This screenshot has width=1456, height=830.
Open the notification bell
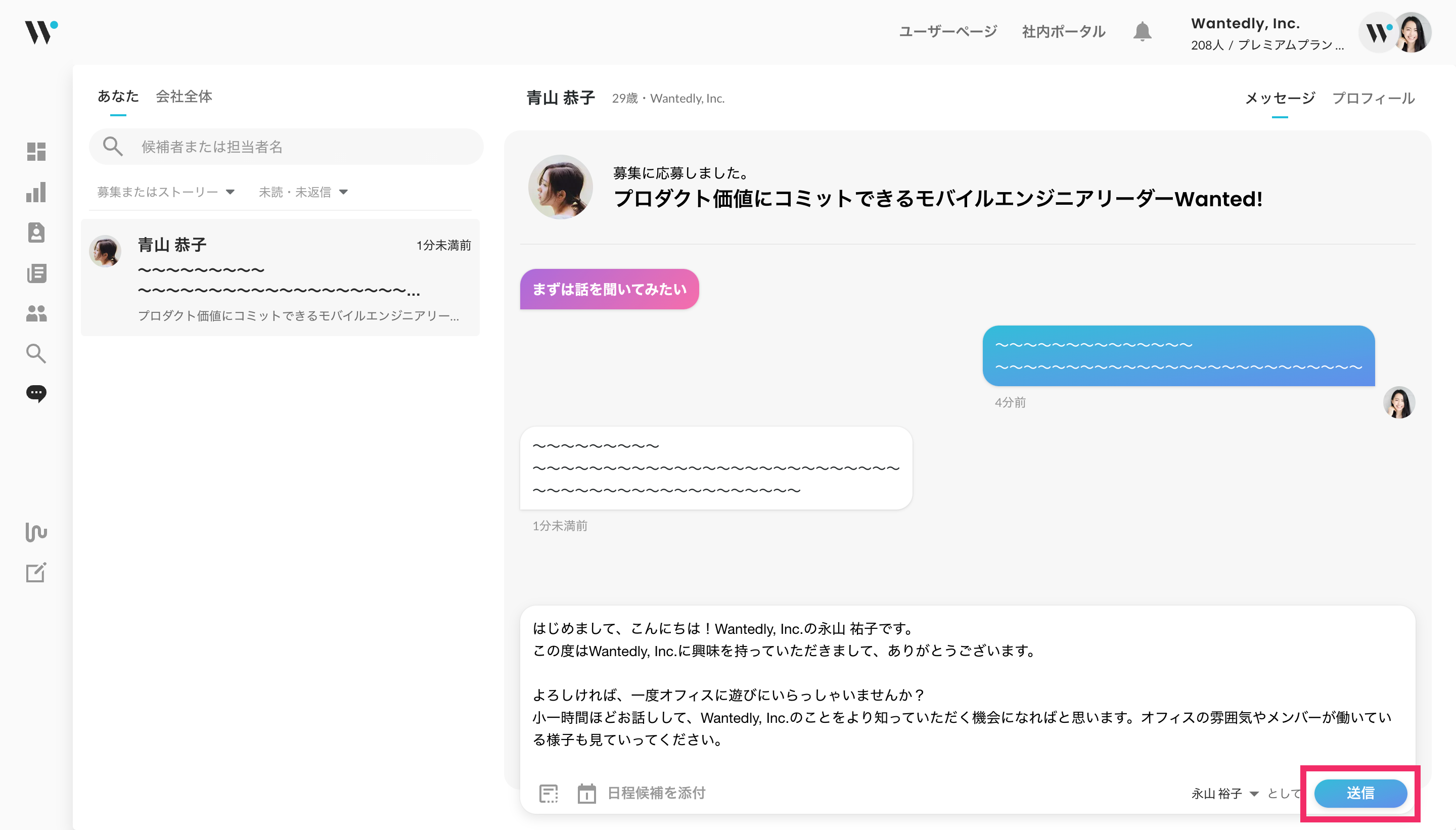coord(1142,31)
